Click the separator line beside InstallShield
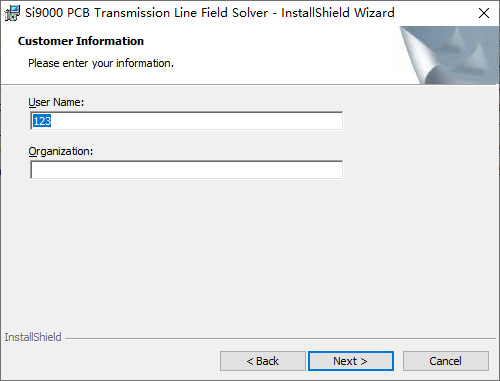This screenshot has width=500, height=381. (x=280, y=339)
